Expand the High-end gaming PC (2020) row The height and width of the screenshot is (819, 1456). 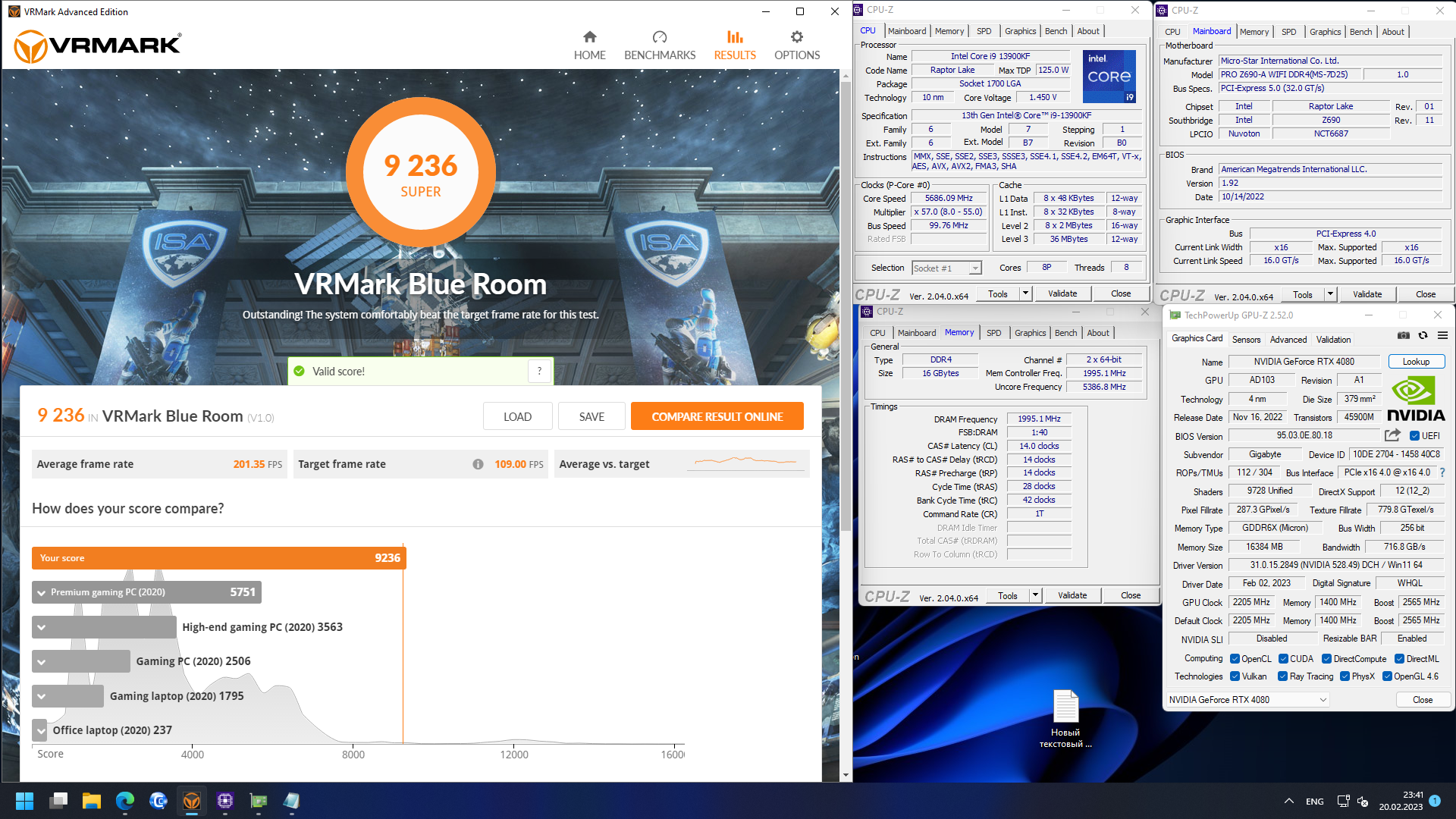pyautogui.click(x=41, y=627)
